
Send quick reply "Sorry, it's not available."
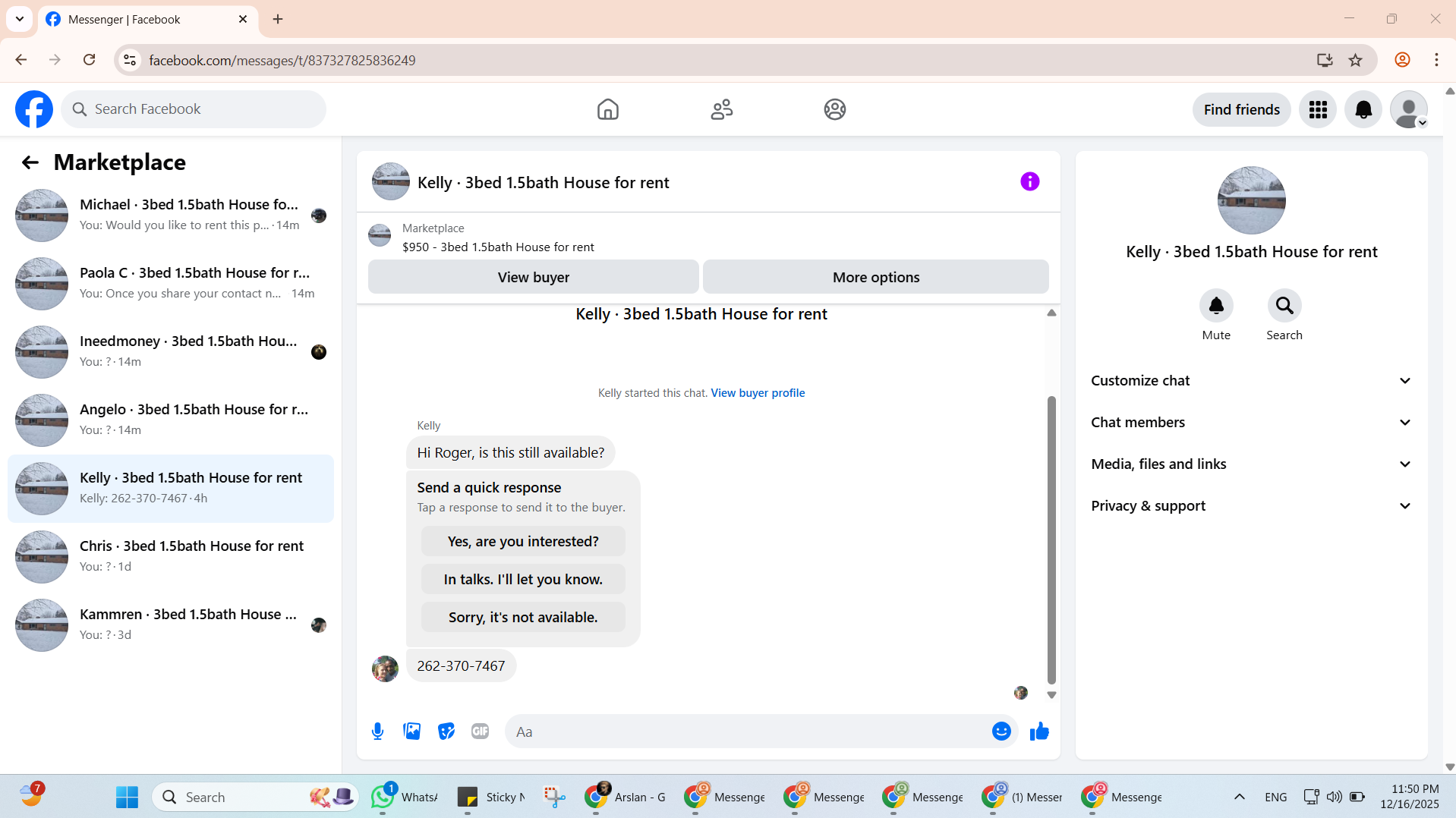point(523,617)
